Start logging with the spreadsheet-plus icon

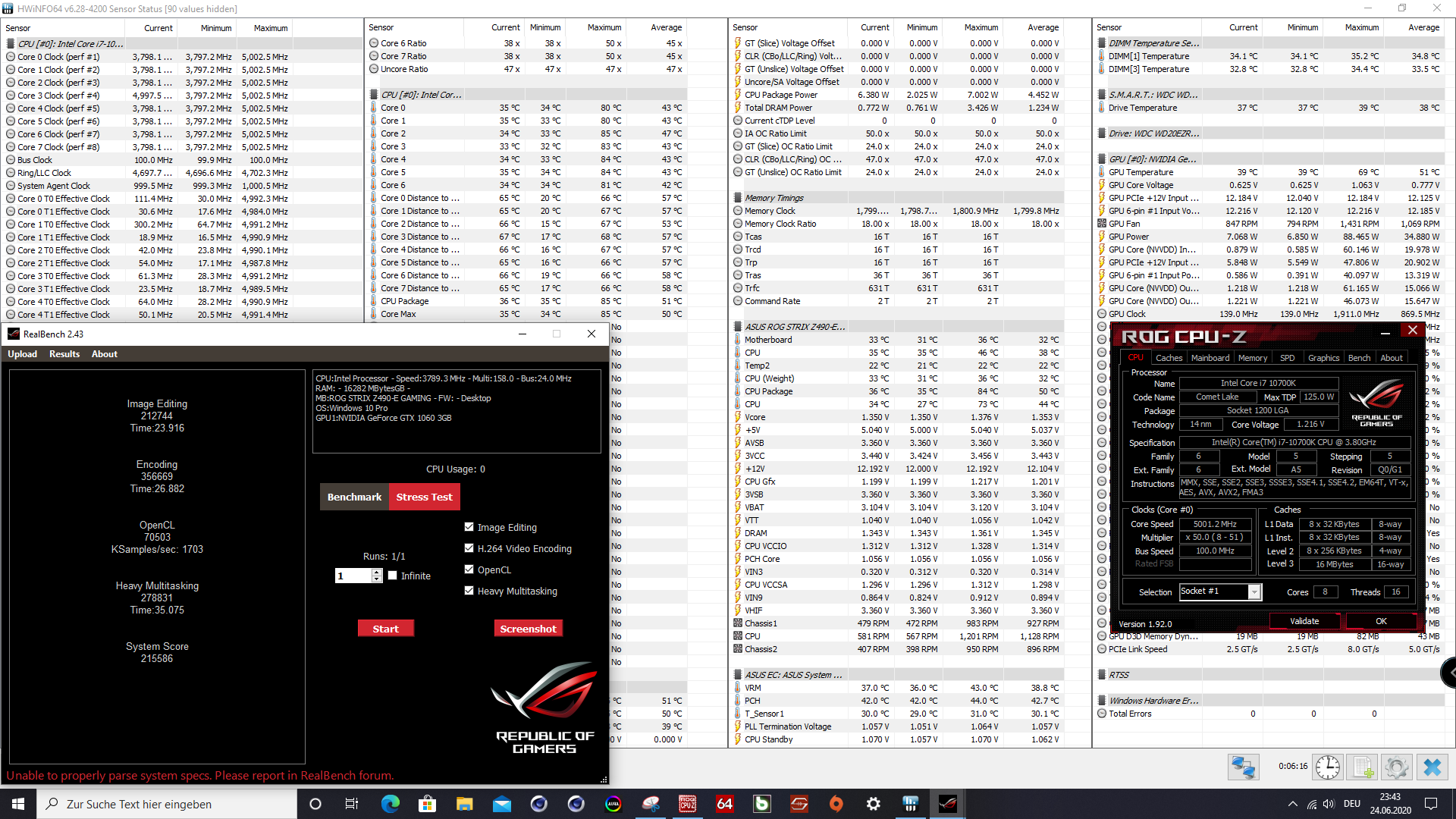[1362, 767]
